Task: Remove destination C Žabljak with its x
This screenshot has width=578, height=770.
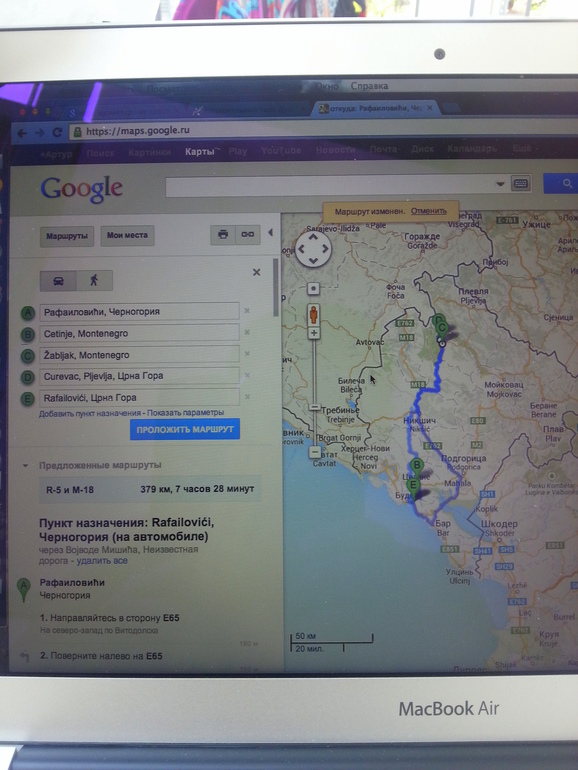Action: [247, 354]
